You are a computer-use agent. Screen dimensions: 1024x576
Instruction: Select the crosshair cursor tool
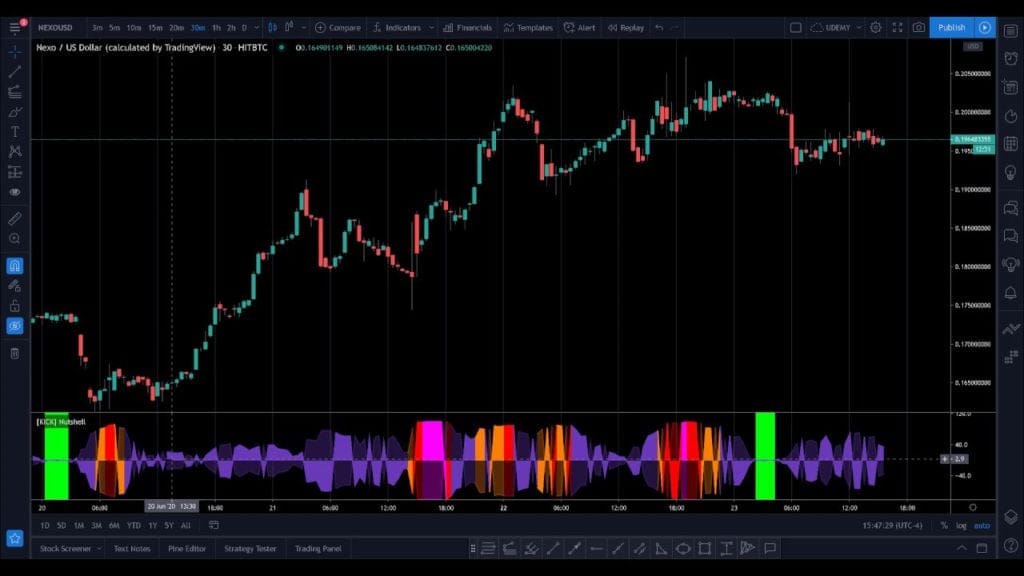15,51
